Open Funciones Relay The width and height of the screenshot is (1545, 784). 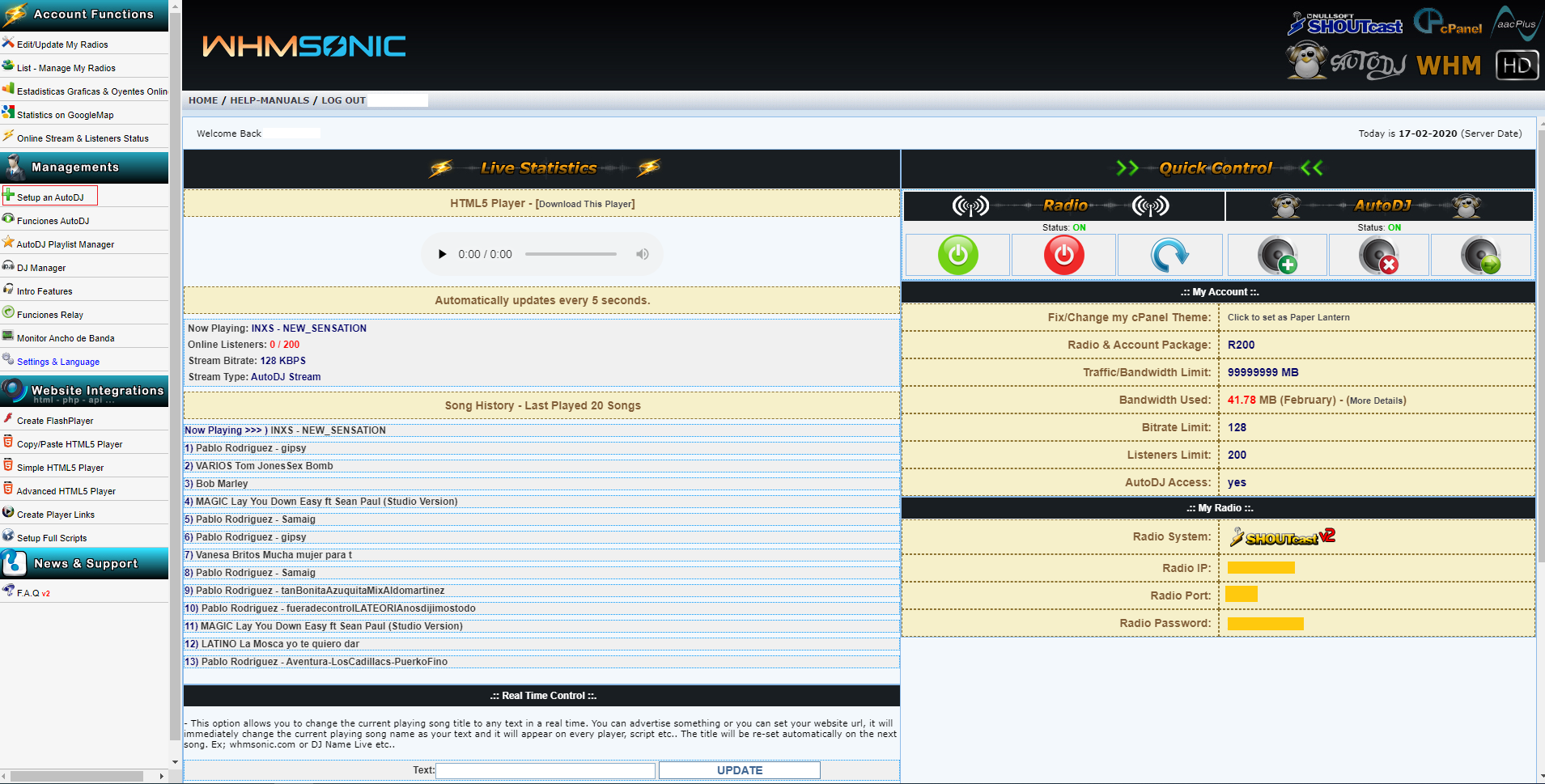point(49,315)
